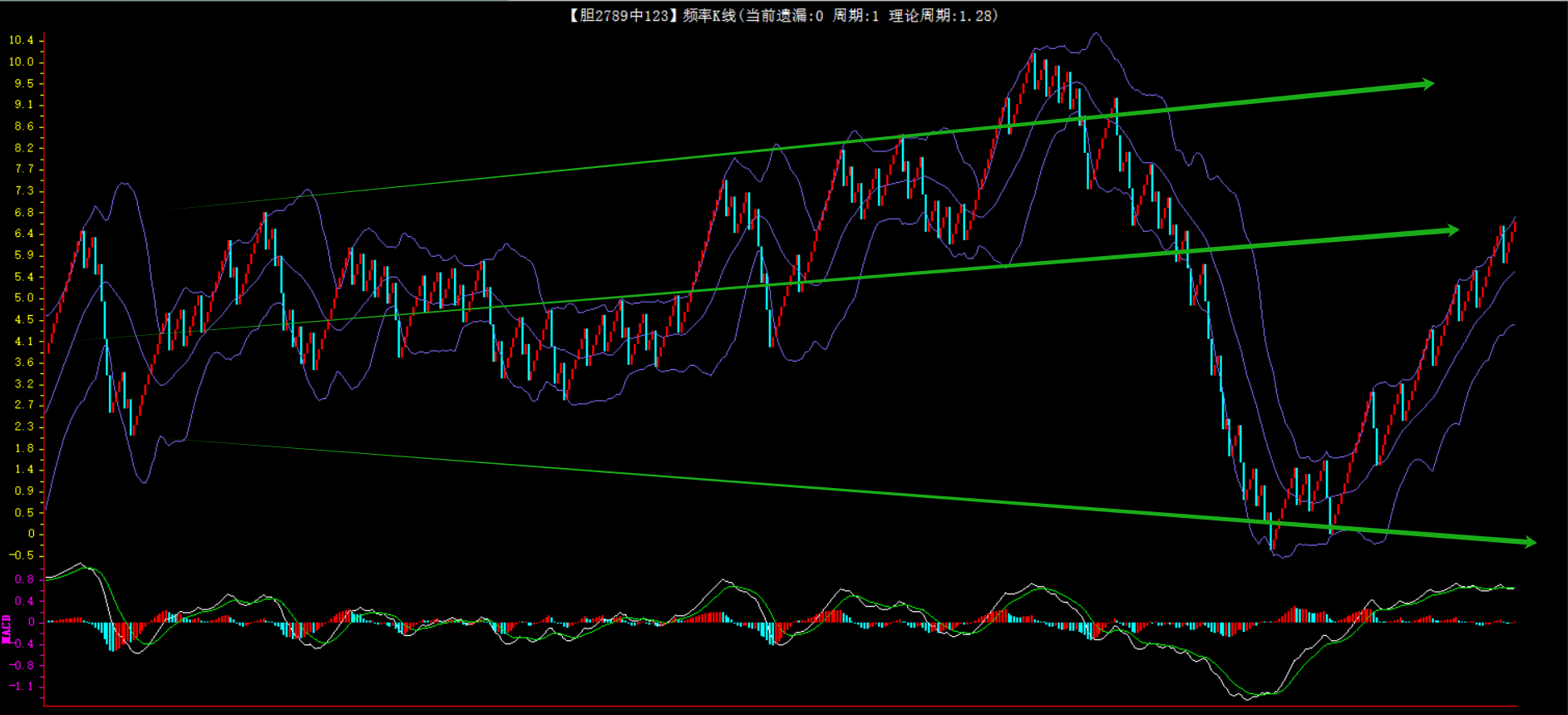This screenshot has height=715, width=1568.
Task: Click the yellow -0.5 axis label
Action: click(x=22, y=555)
